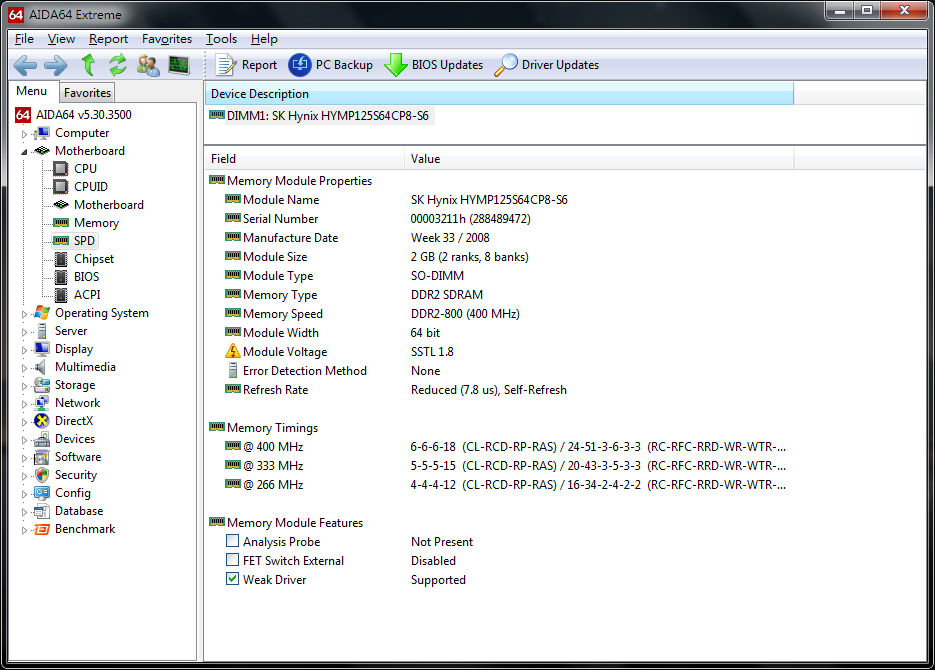Image resolution: width=935 pixels, height=670 pixels.
Task: Click the Memory Module Features group header
Action: [286, 523]
